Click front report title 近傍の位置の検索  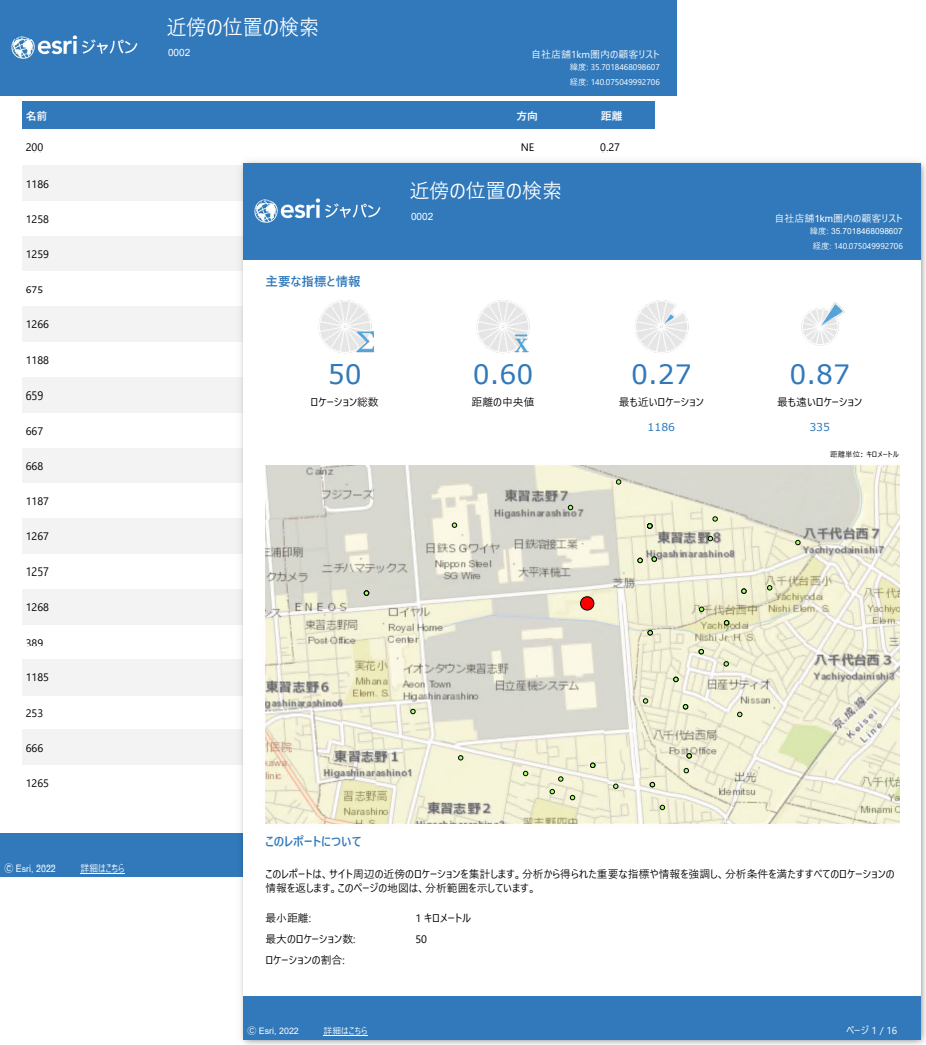coord(485,191)
